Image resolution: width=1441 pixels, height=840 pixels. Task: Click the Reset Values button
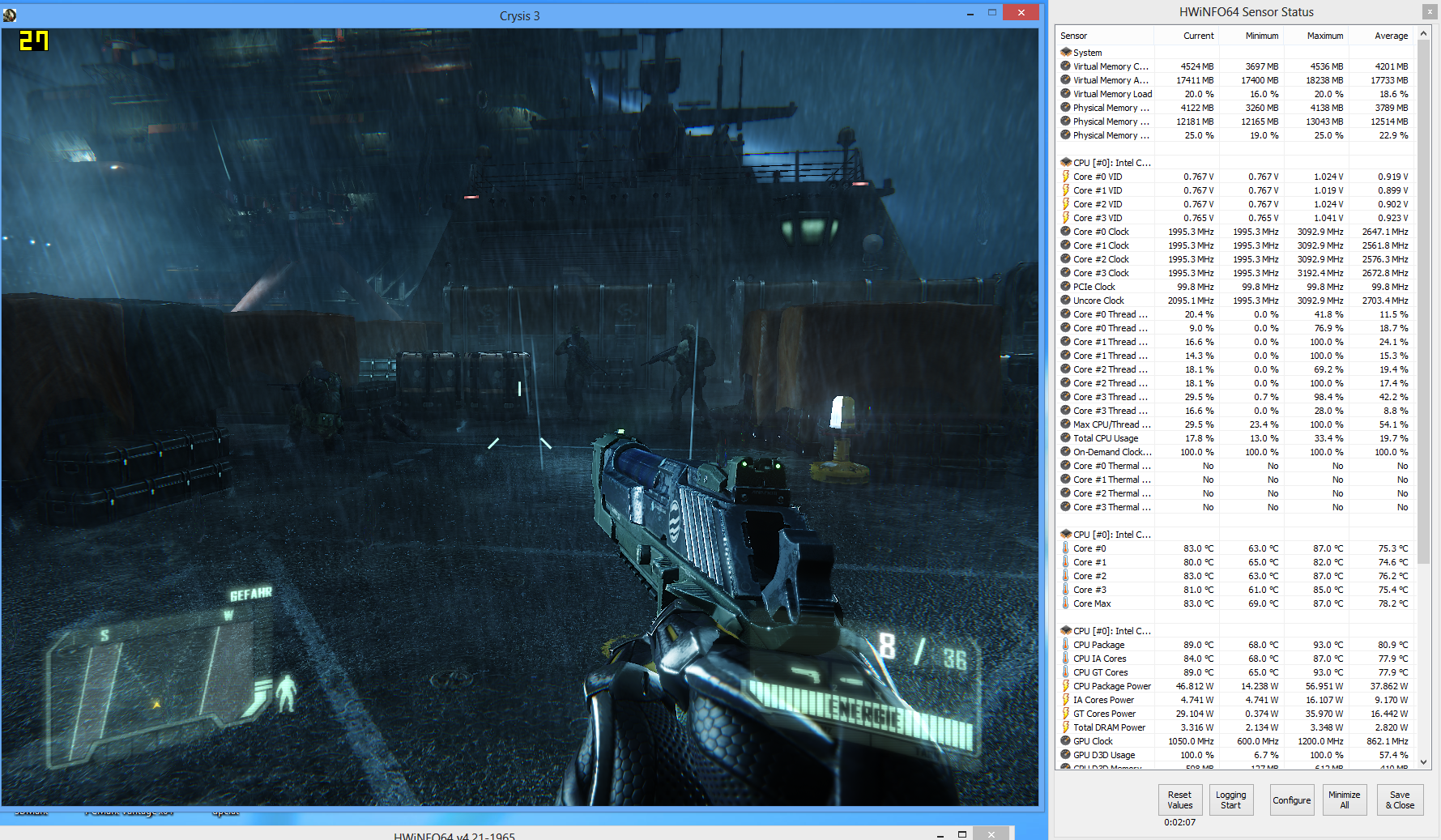coord(1179,799)
